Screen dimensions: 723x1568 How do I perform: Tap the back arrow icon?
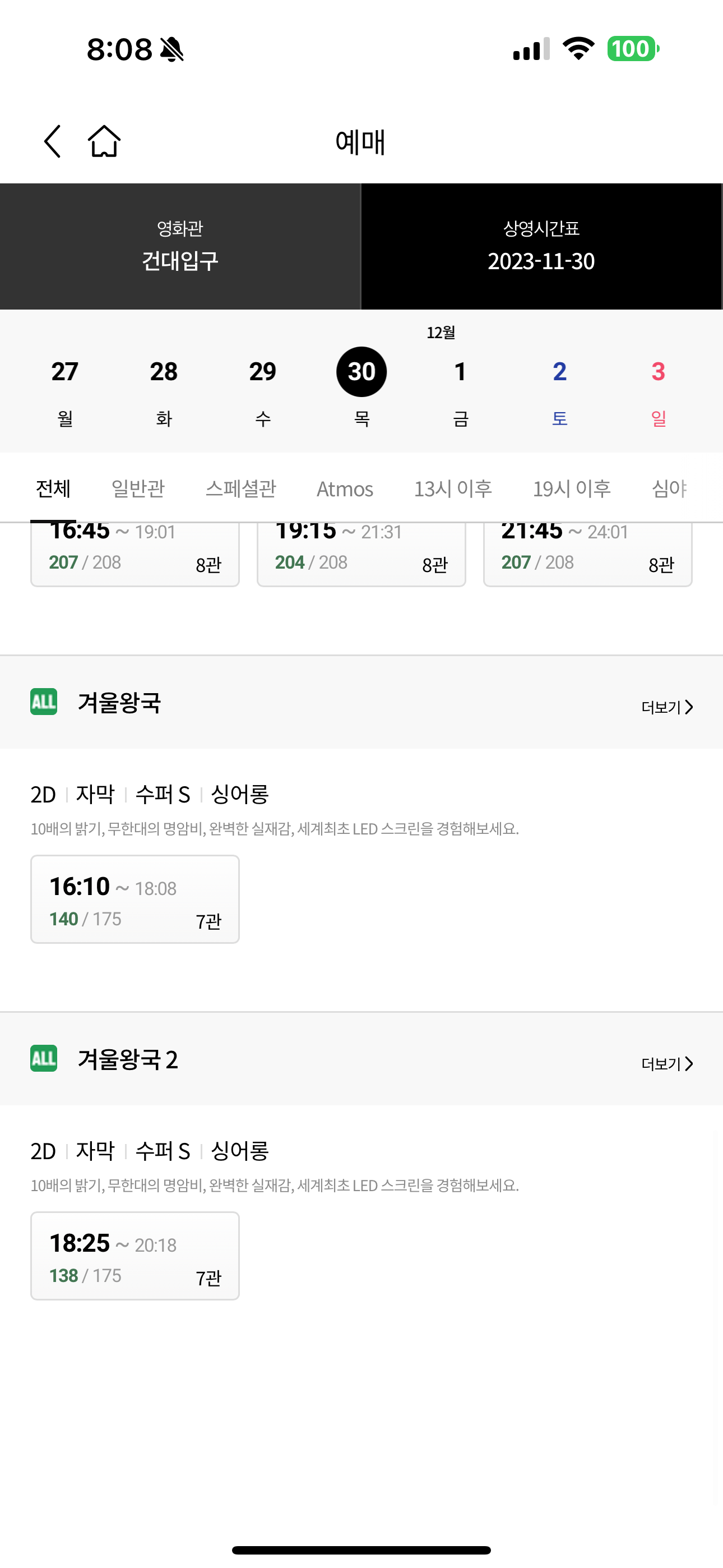tap(53, 141)
